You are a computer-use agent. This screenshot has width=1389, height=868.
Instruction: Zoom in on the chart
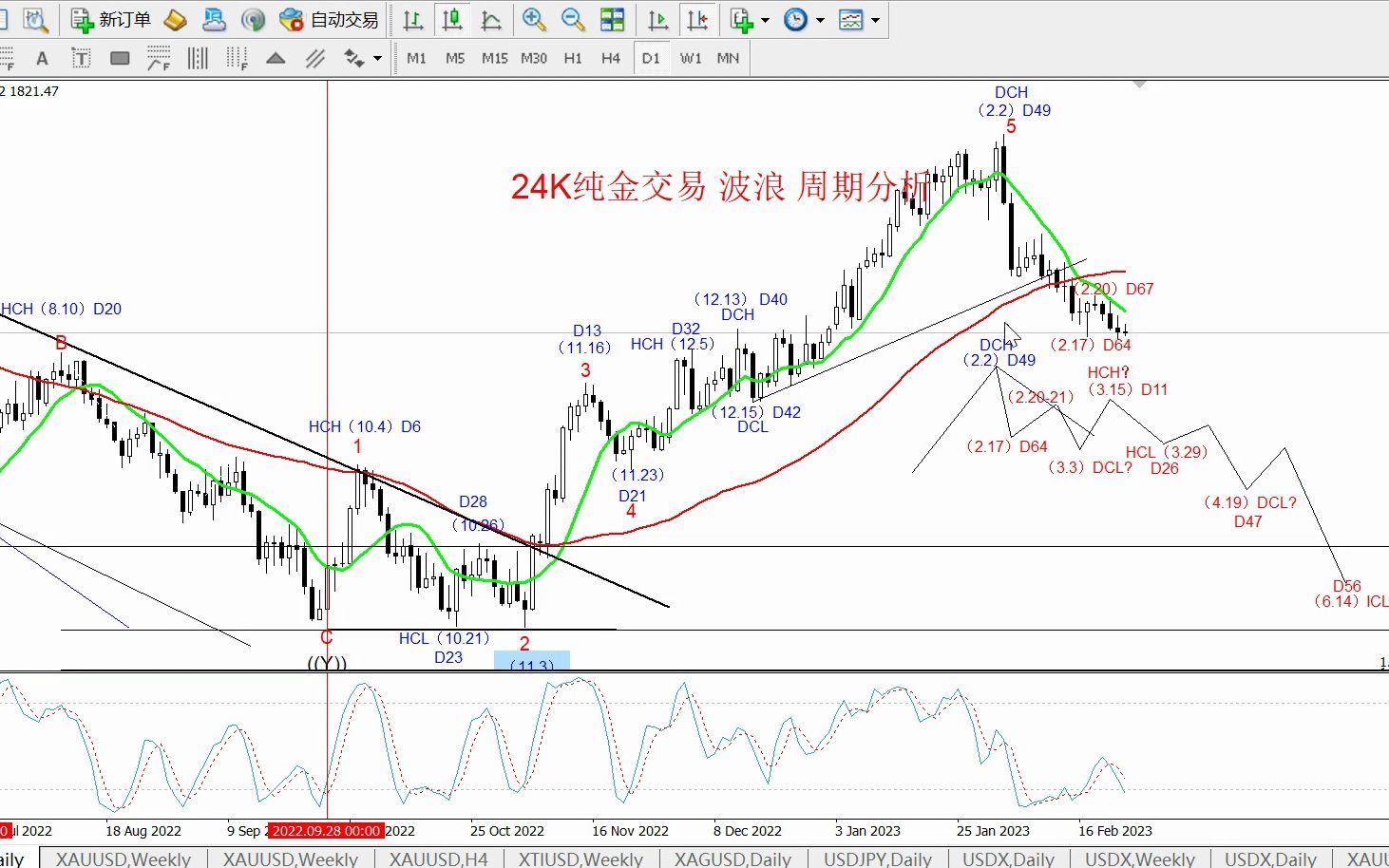pos(534,19)
